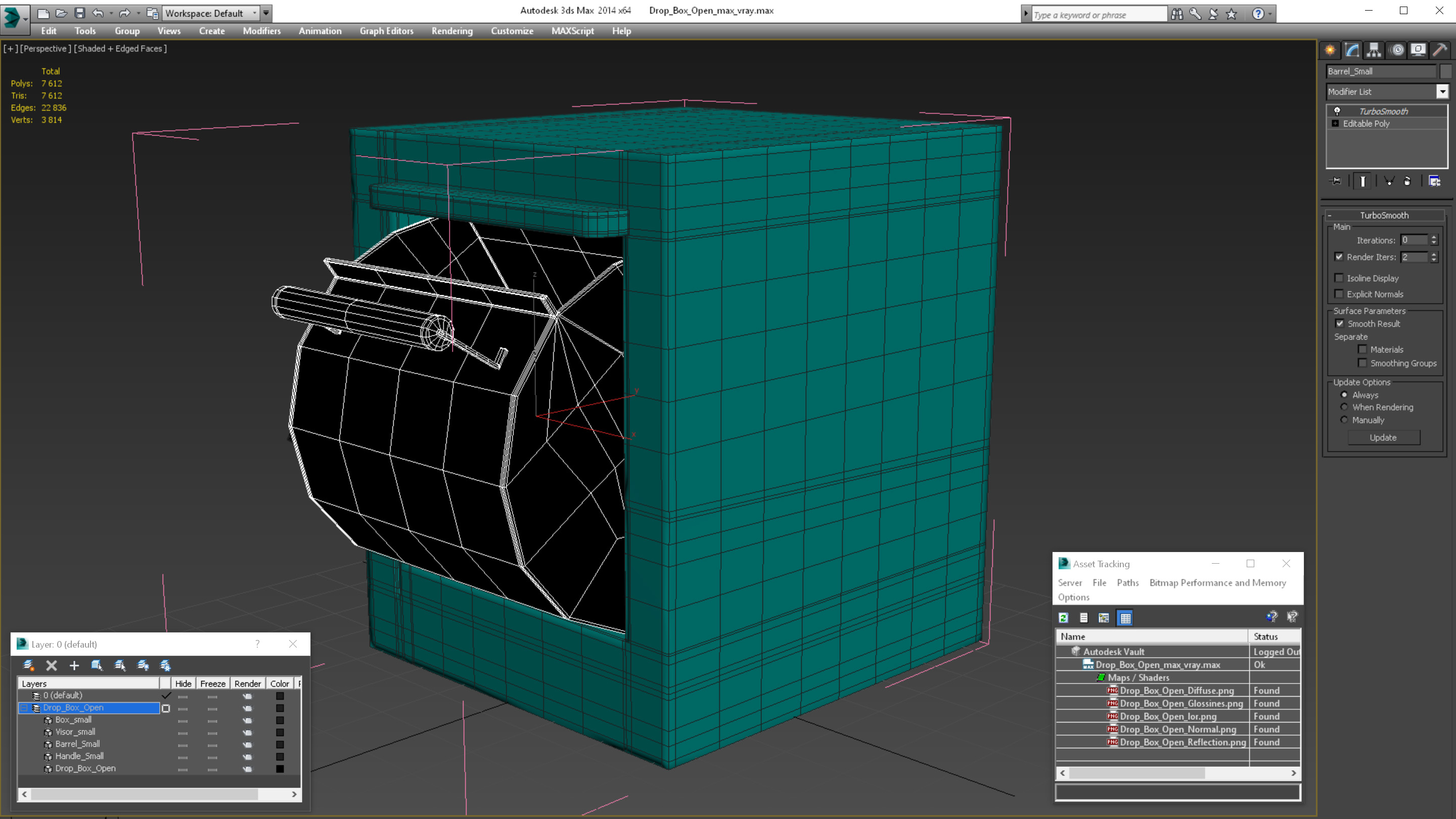The image size is (1456, 819).
Task: Click the Layers column header
Action: (x=89, y=684)
